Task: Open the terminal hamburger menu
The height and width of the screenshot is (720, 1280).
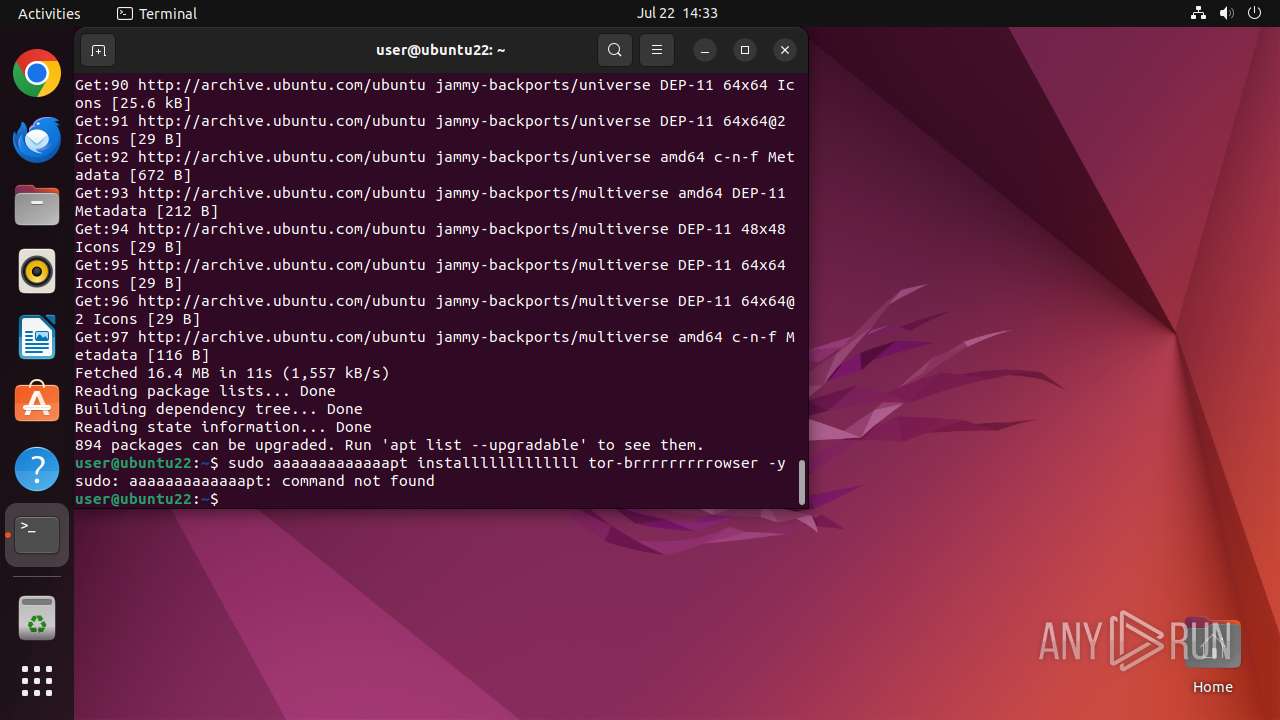Action: tap(657, 50)
